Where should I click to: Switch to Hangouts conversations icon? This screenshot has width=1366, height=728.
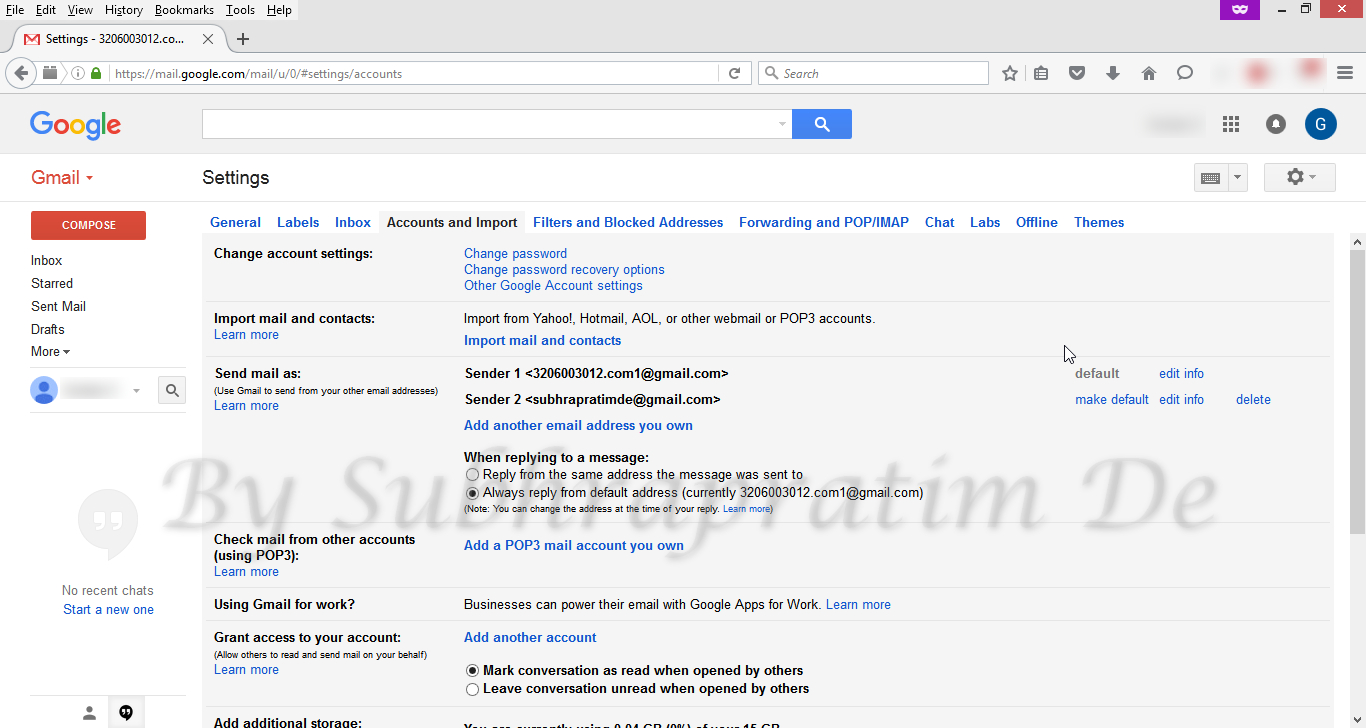click(126, 712)
